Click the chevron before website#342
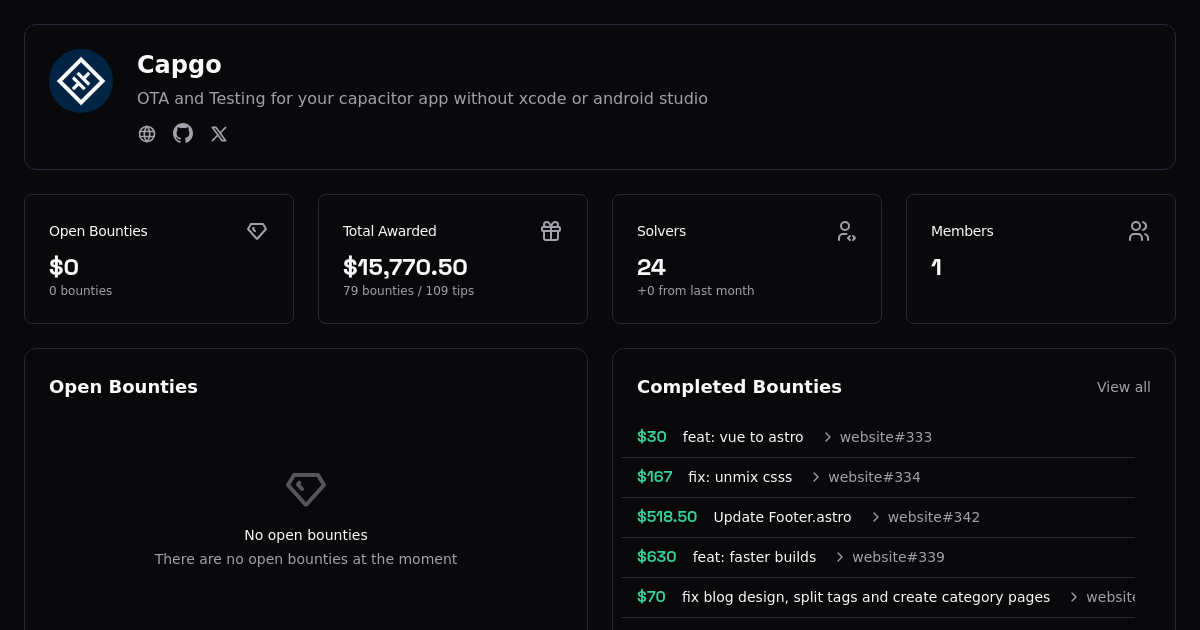The width and height of the screenshot is (1200, 630). [876, 517]
